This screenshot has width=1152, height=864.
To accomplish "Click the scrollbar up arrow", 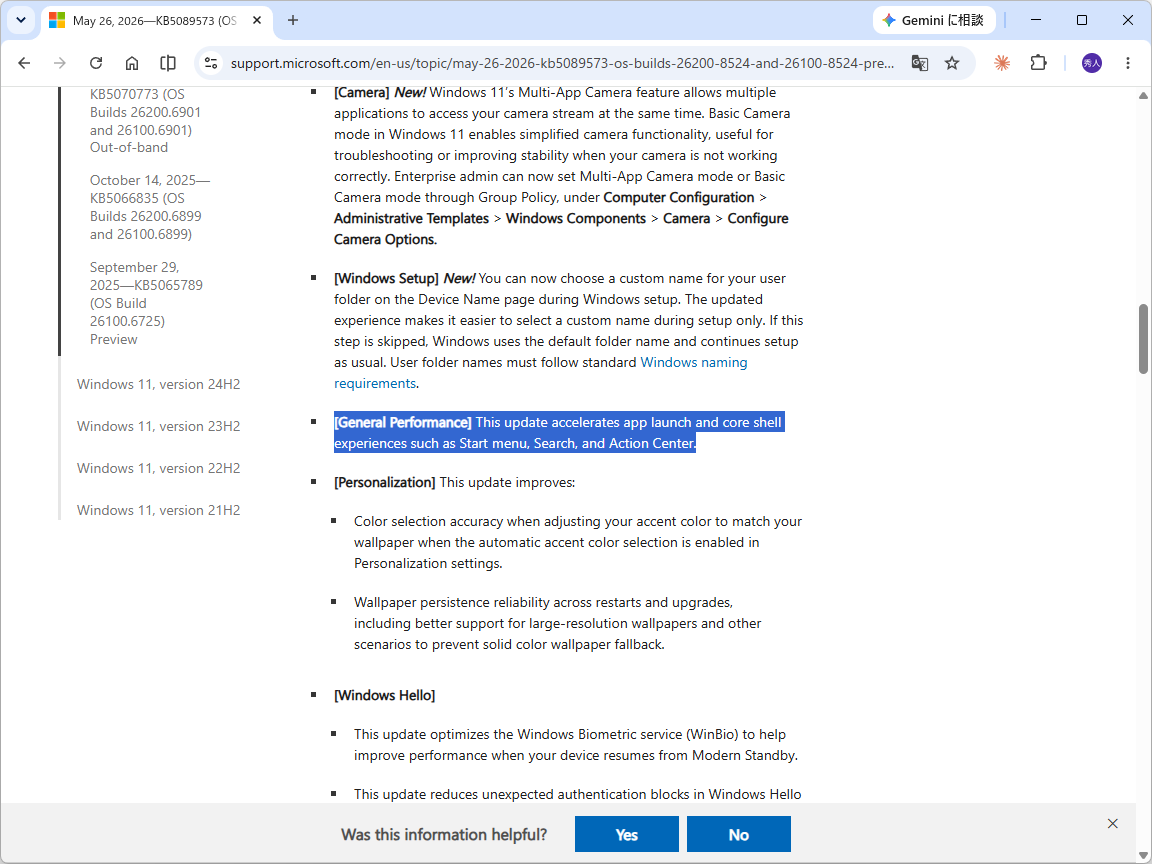I will pos(1143,96).
